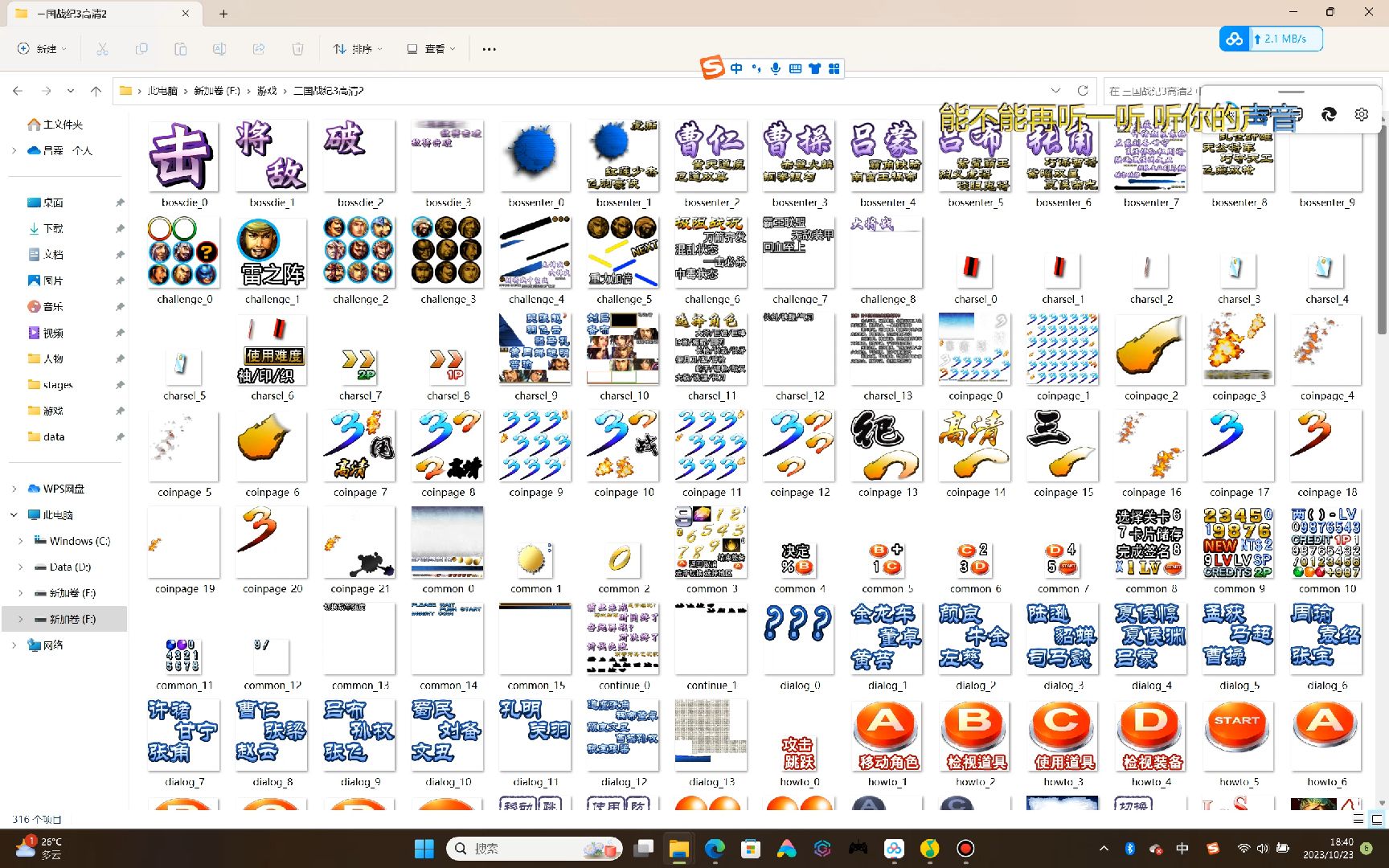Click 此电脑 in the address breadcrumb

coord(162,91)
